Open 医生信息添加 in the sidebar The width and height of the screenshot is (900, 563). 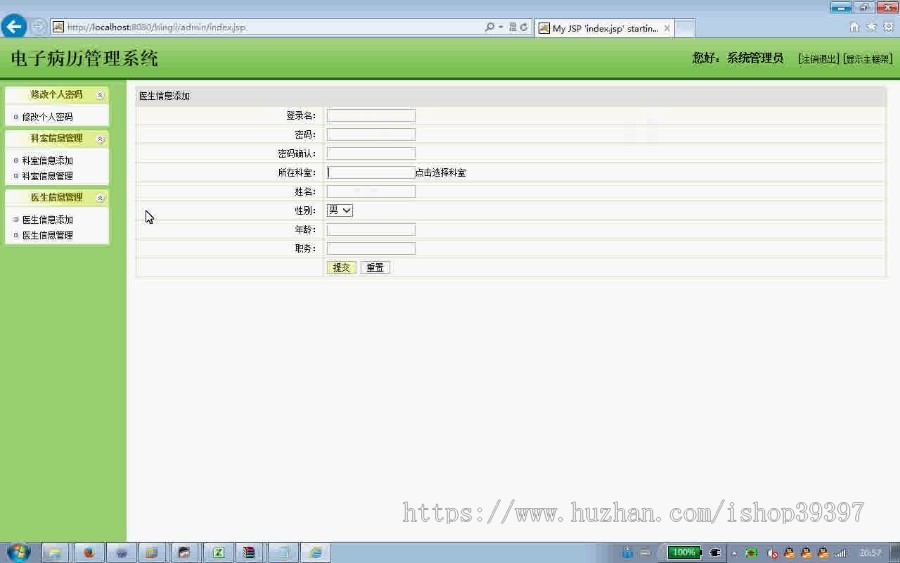tap(47, 219)
